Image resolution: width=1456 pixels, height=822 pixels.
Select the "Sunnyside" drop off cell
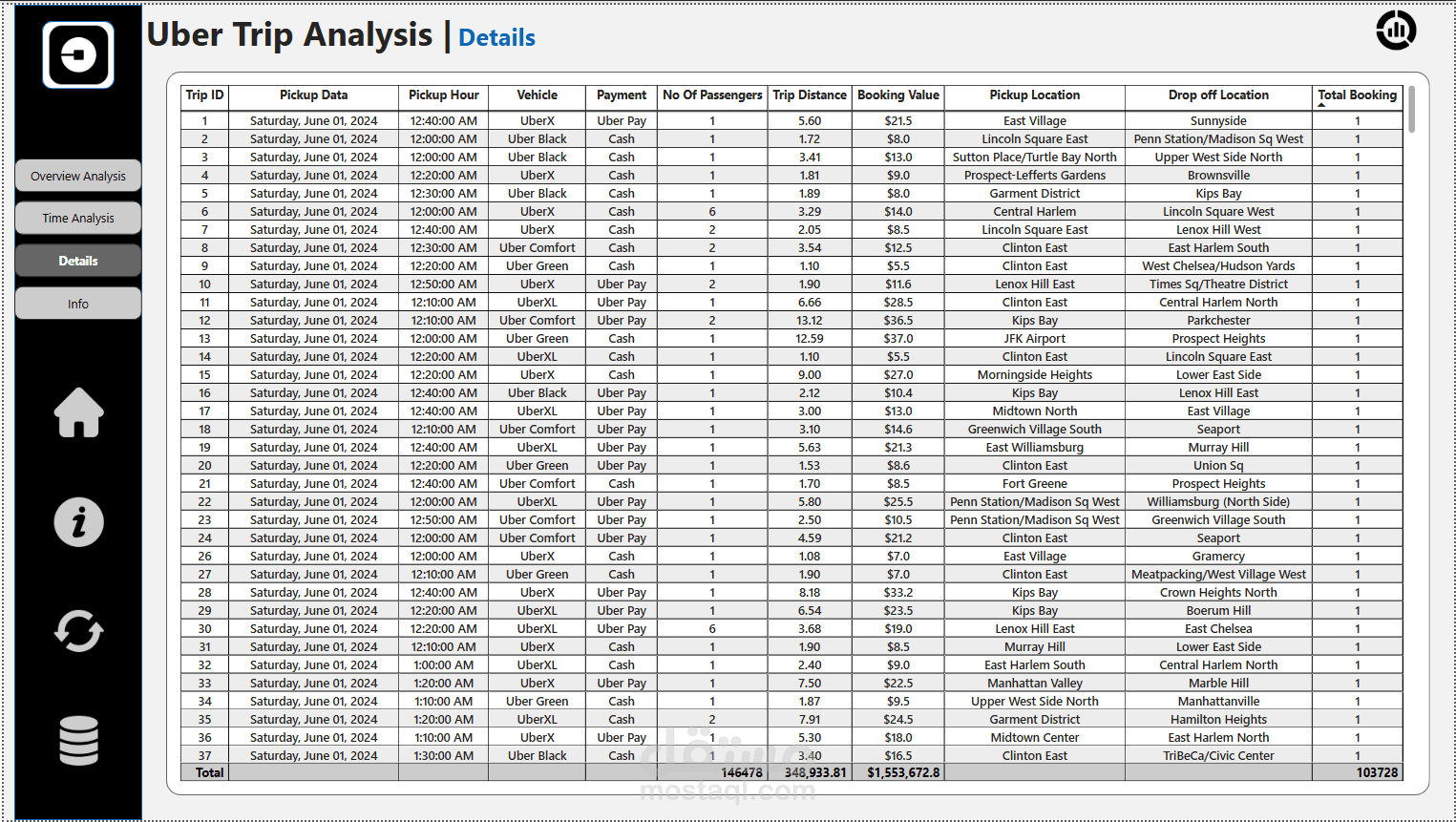[x=1218, y=121]
